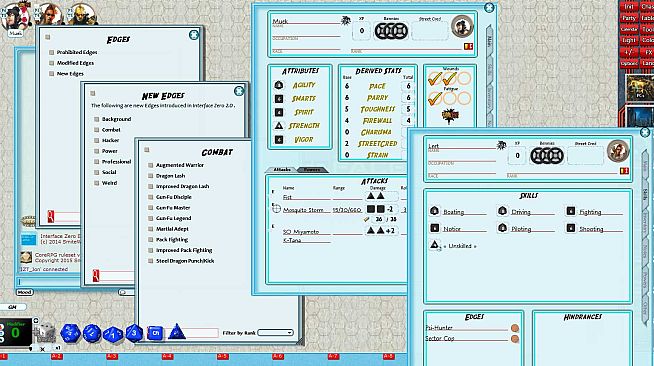Click Strength die icon on Muck sheet
Viewport: 654px width, 366px height.
click(279, 125)
